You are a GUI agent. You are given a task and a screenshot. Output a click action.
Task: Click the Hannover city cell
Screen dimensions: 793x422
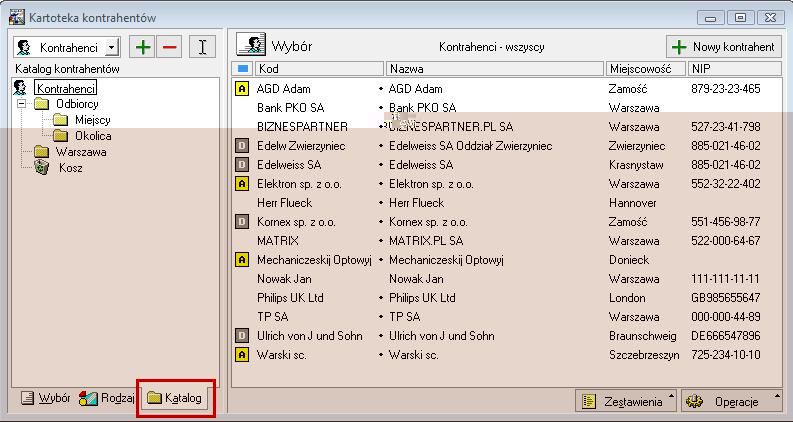point(633,203)
